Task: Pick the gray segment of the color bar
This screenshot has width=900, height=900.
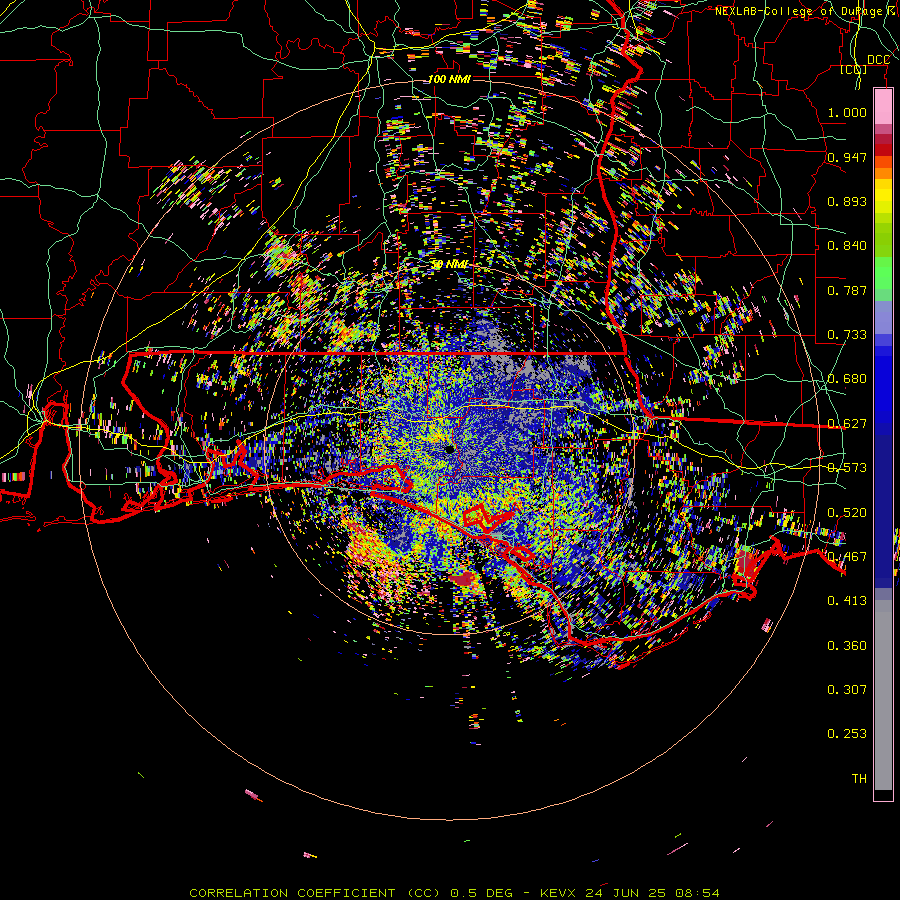Action: pos(883,697)
